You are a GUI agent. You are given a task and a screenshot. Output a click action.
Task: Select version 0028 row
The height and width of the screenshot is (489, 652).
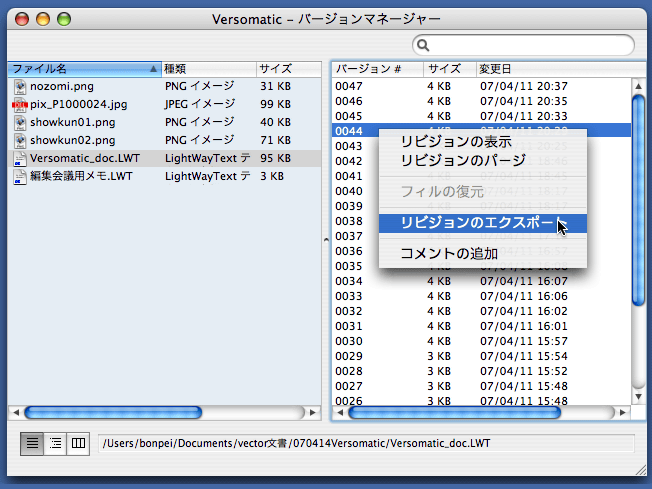pos(482,371)
